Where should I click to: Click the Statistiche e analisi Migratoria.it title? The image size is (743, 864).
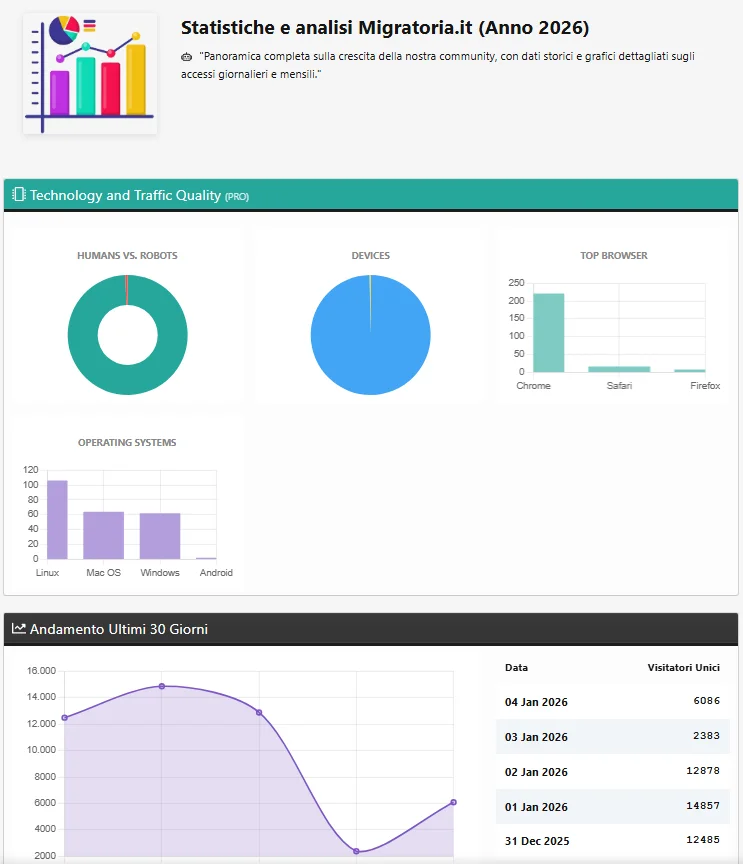pyautogui.click(x=385, y=27)
